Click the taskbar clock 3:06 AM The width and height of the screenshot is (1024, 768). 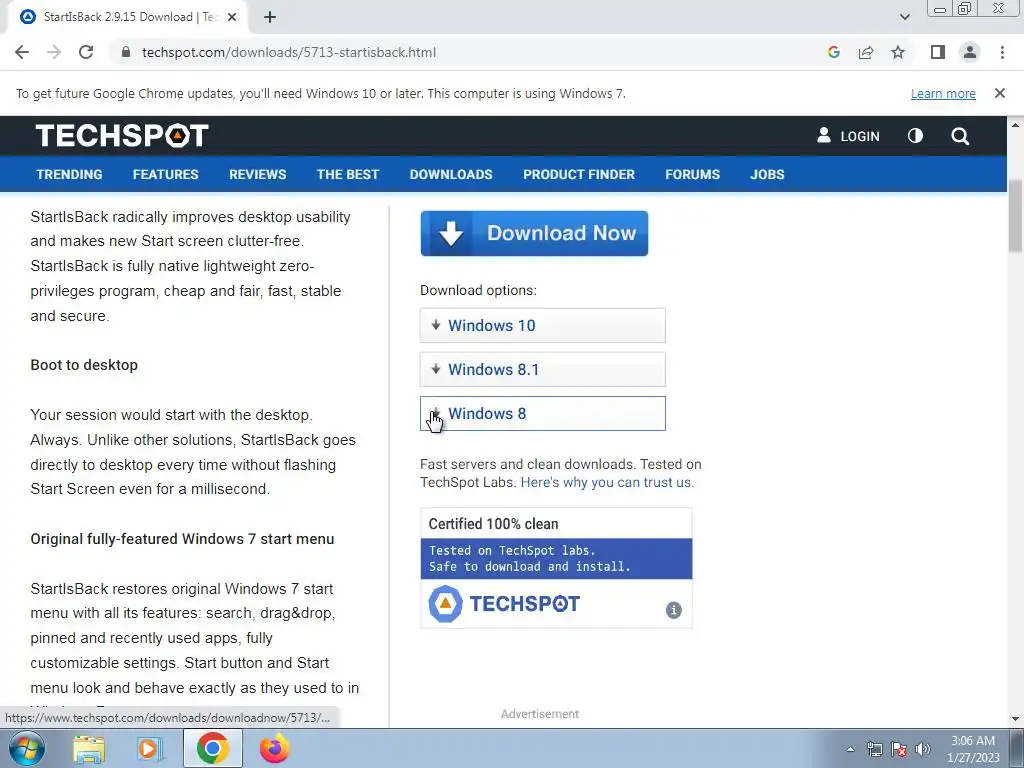(x=973, y=749)
